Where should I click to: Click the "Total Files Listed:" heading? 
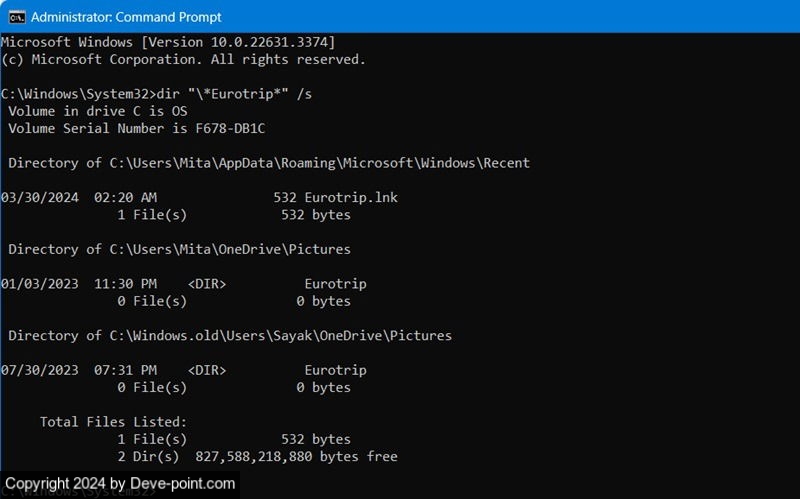(113, 422)
